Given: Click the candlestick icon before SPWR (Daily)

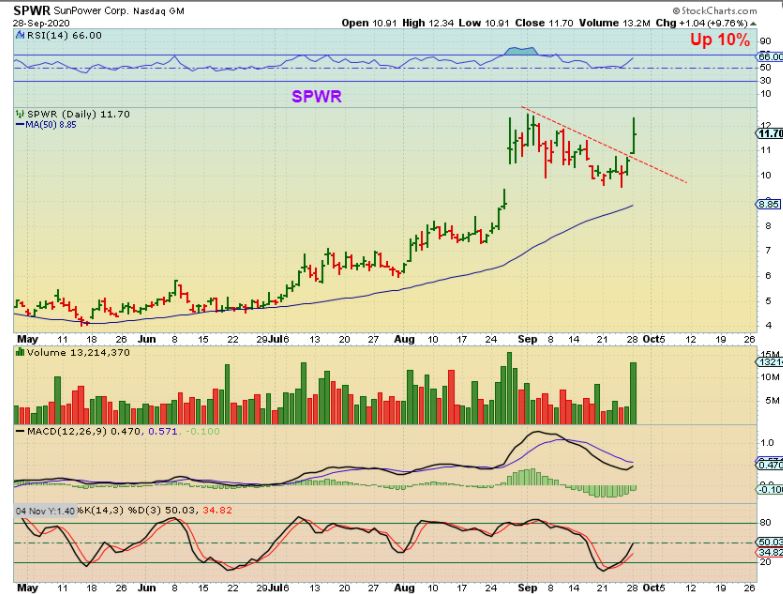Looking at the screenshot, I should (20, 114).
